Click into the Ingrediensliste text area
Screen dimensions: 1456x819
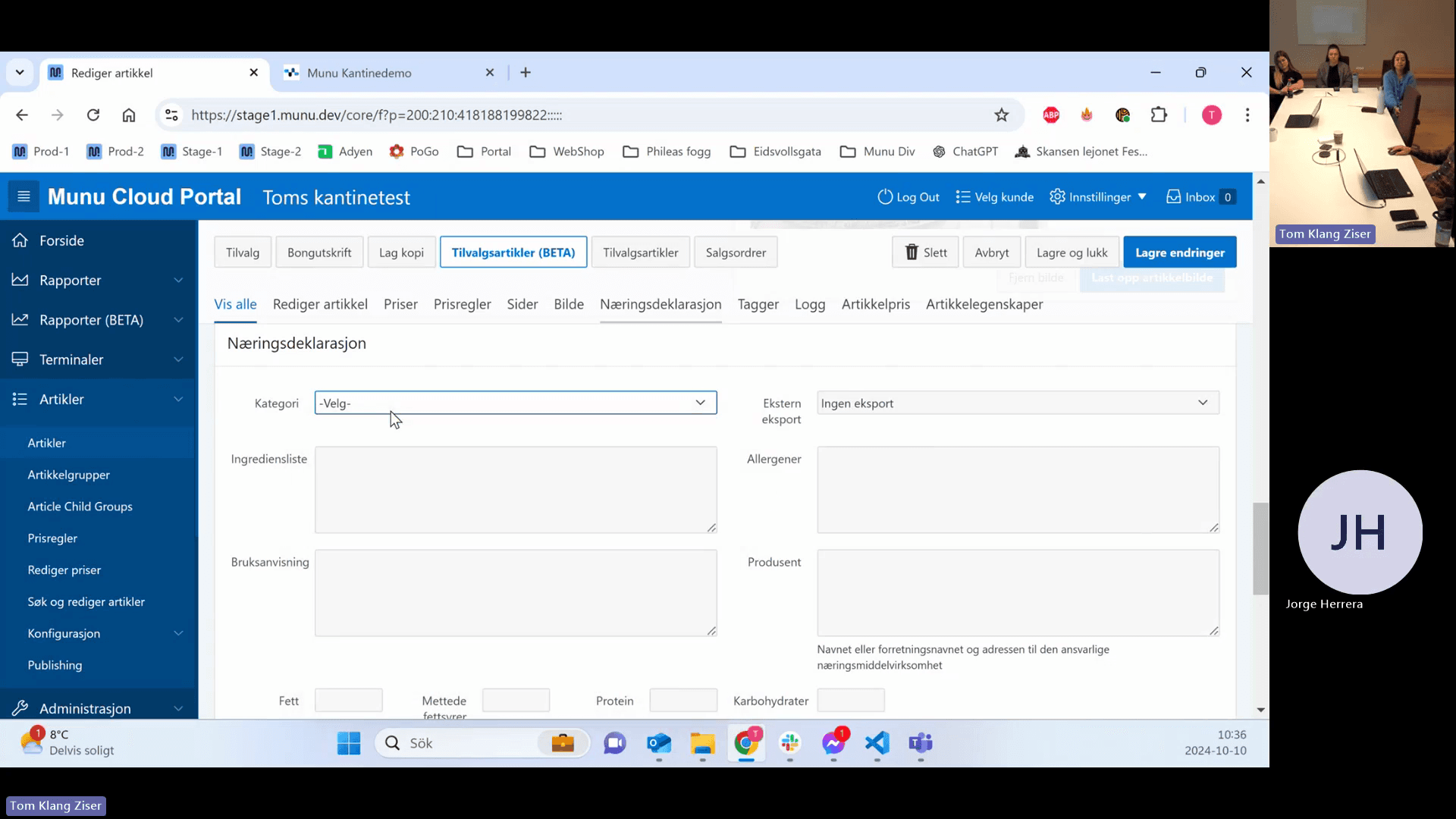[516, 490]
